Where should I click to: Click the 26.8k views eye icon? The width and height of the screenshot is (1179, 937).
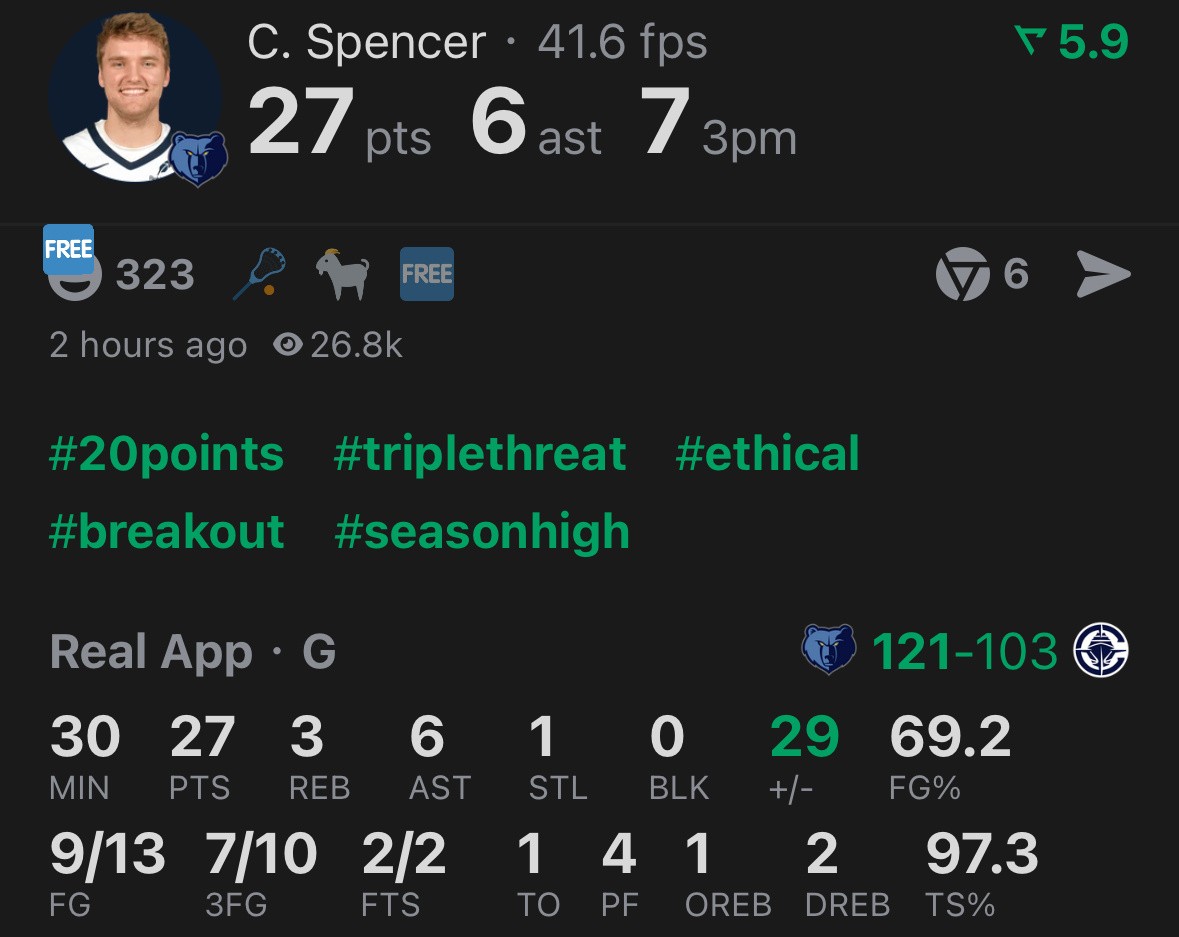288,345
